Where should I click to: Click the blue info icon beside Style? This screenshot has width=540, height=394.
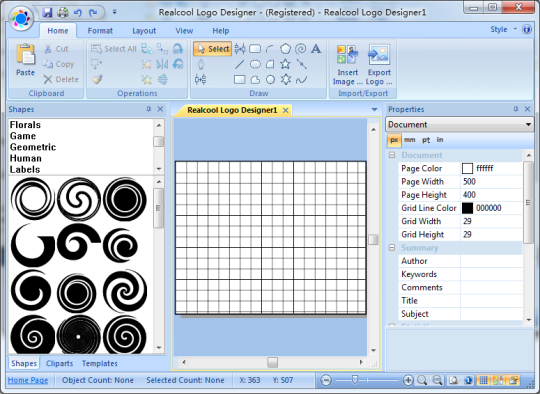click(527, 29)
